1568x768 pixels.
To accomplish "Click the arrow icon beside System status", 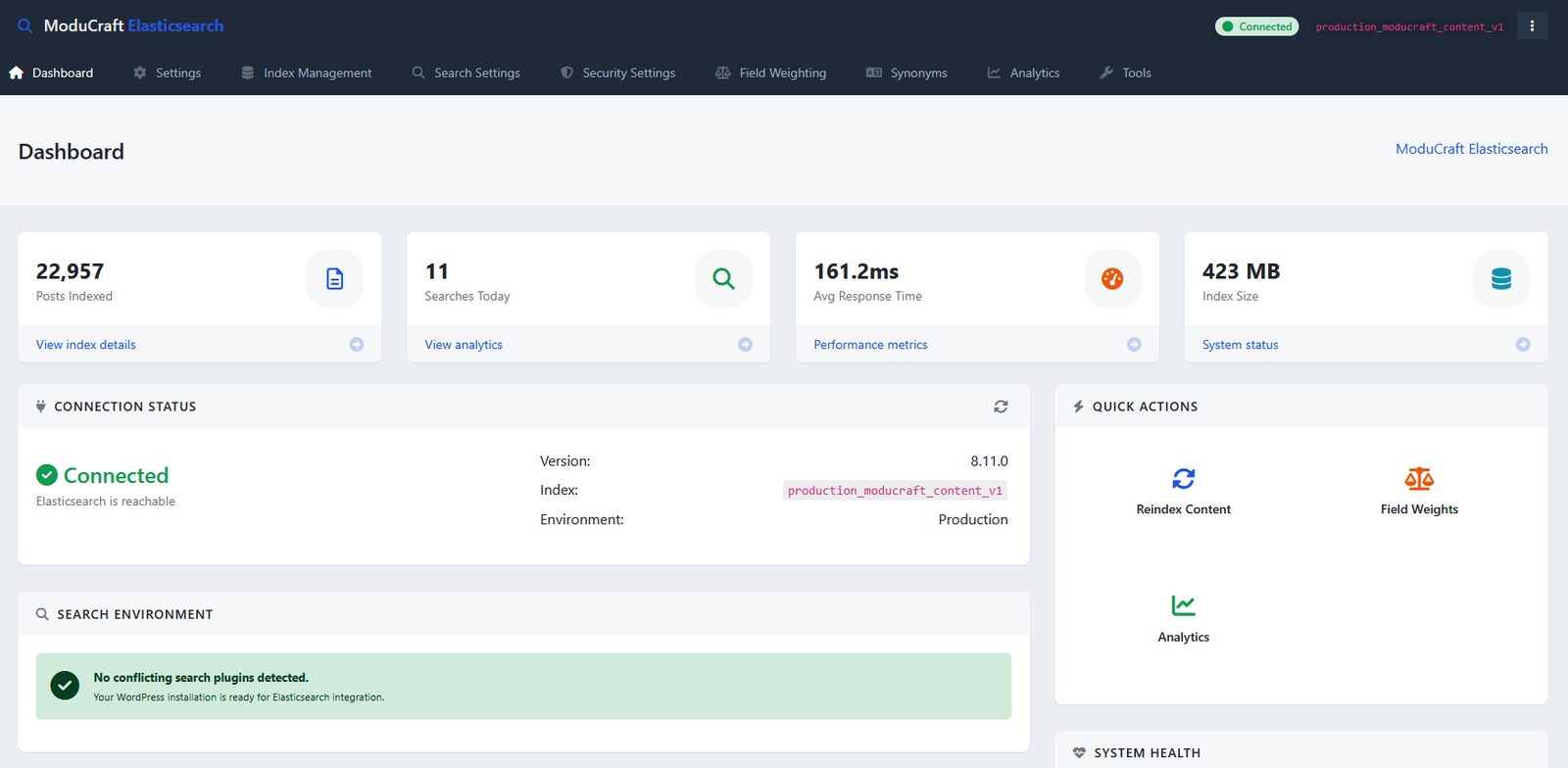I will (1523, 345).
